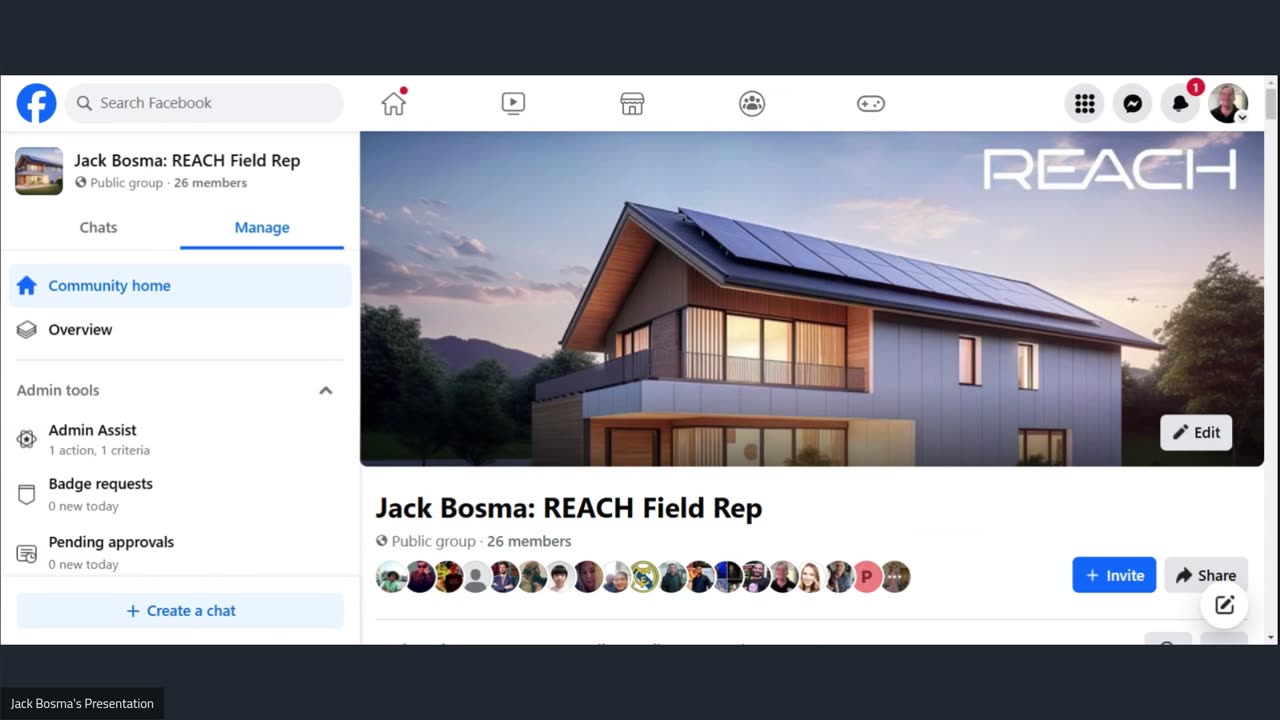Open the Watch video icon
Image resolution: width=1280 pixels, height=720 pixels.
513,103
